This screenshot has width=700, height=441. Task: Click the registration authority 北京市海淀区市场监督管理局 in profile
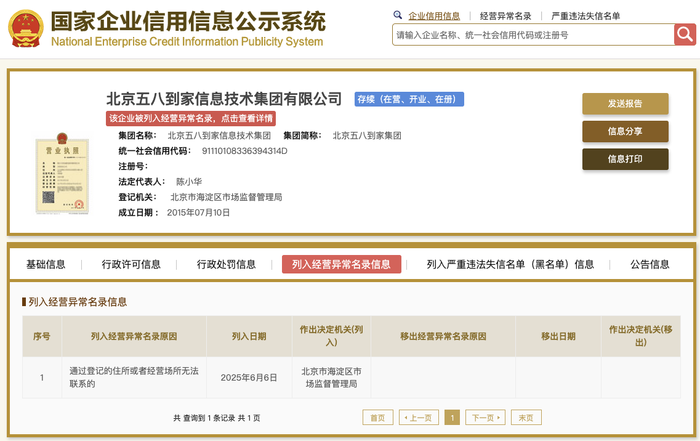click(x=226, y=197)
